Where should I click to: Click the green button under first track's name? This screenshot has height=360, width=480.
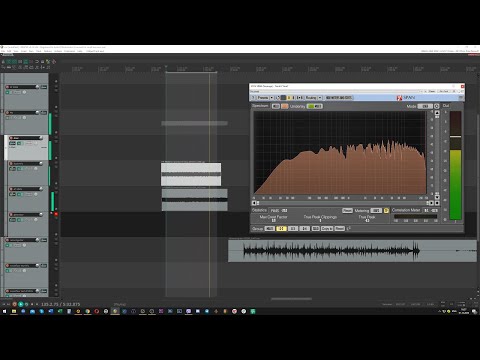coord(8,92)
